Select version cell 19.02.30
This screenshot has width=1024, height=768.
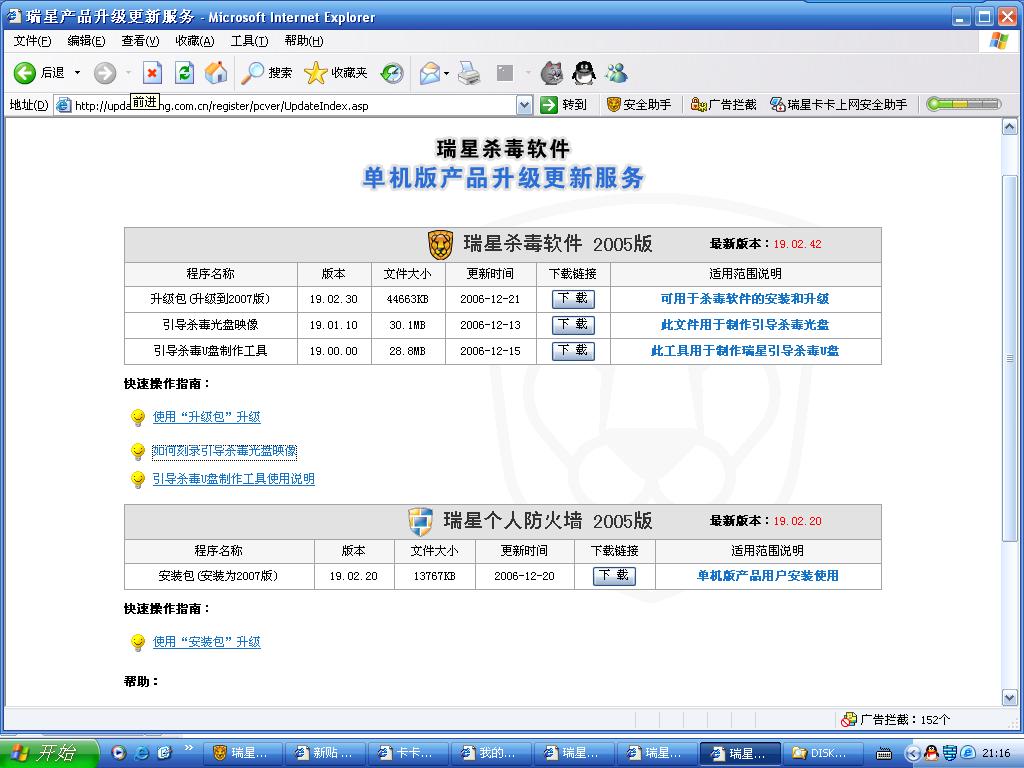click(334, 299)
